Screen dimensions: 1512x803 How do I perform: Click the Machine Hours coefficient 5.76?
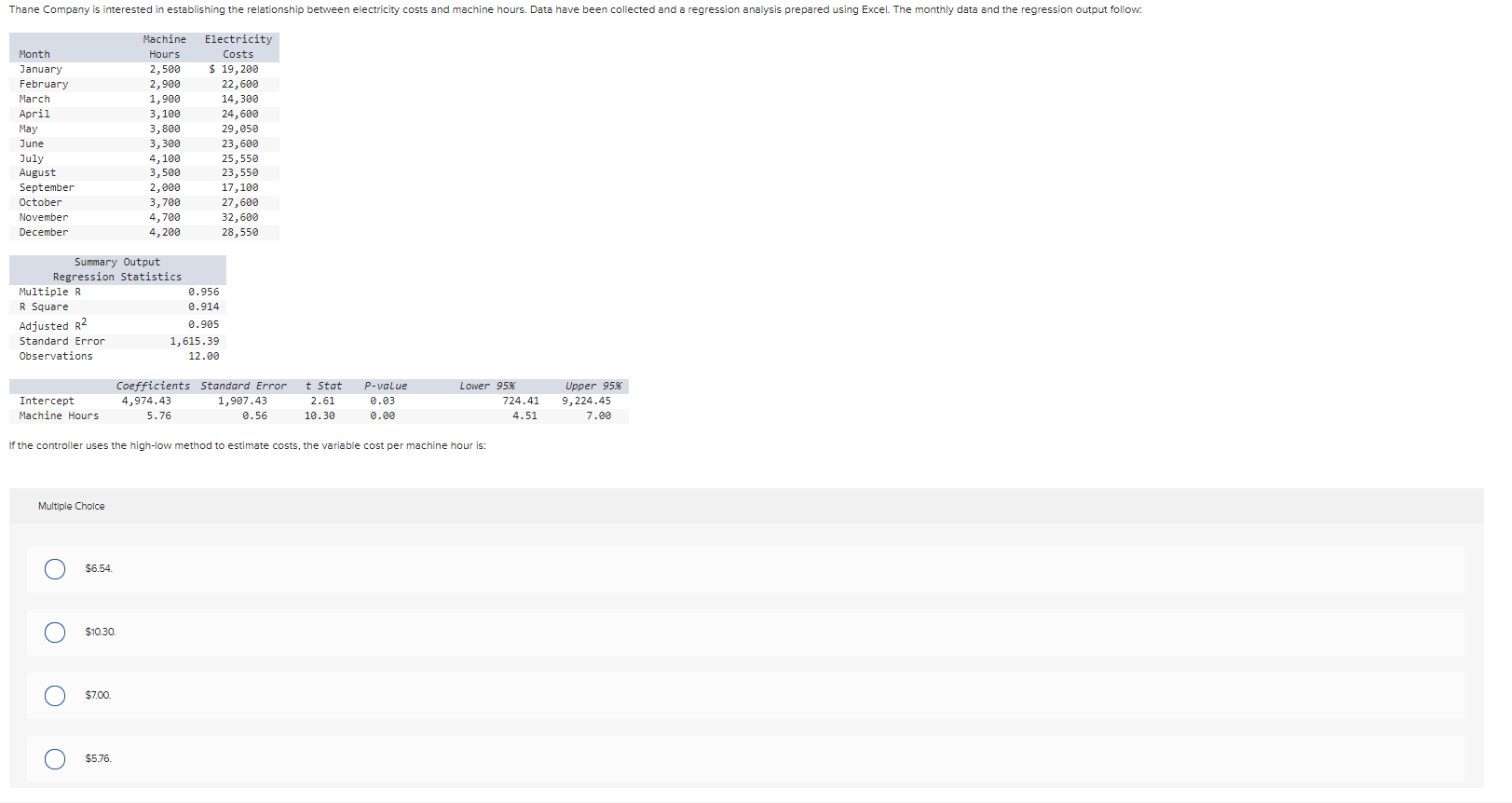159,416
